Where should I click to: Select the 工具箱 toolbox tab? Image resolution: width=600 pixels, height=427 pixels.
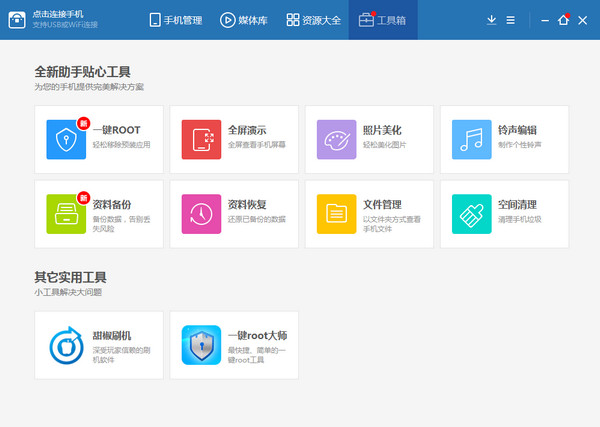383,20
